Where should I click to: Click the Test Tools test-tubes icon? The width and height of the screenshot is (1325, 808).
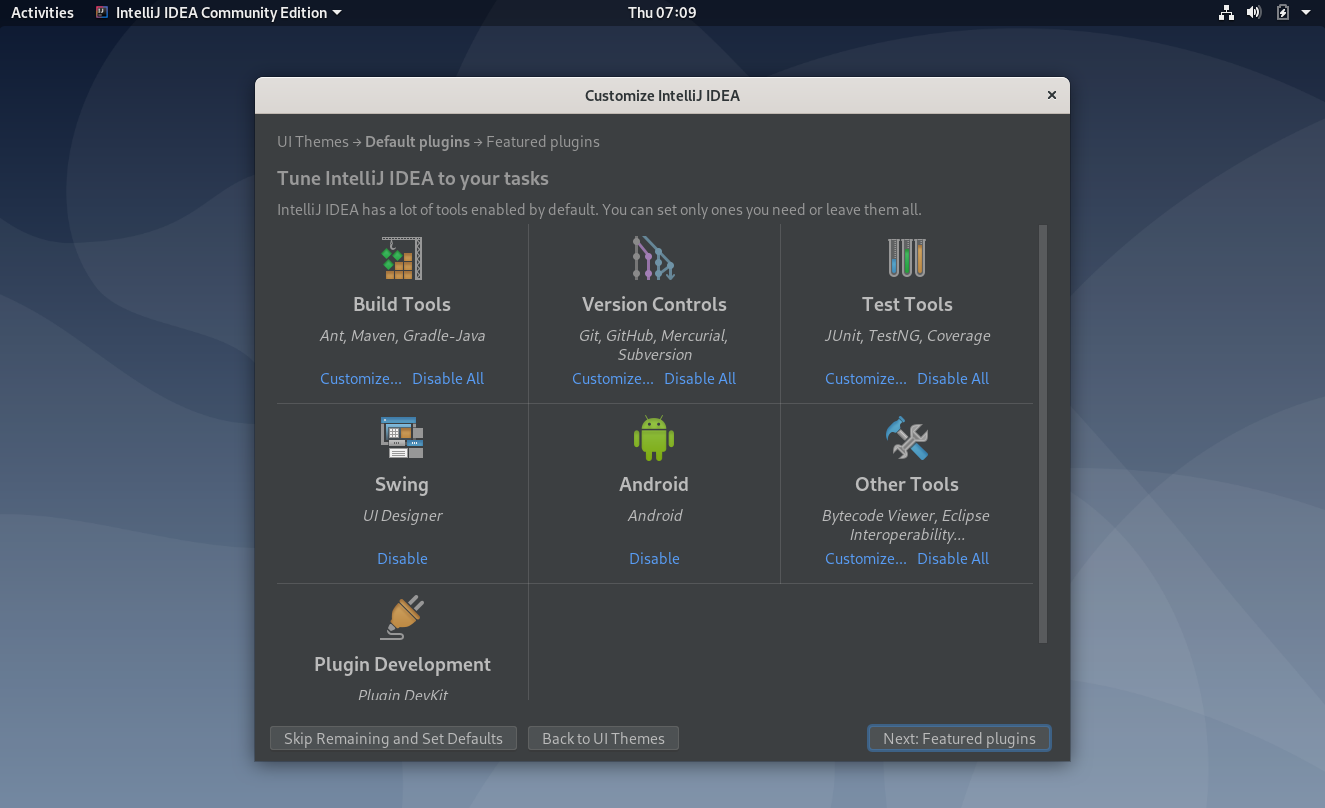coord(907,258)
